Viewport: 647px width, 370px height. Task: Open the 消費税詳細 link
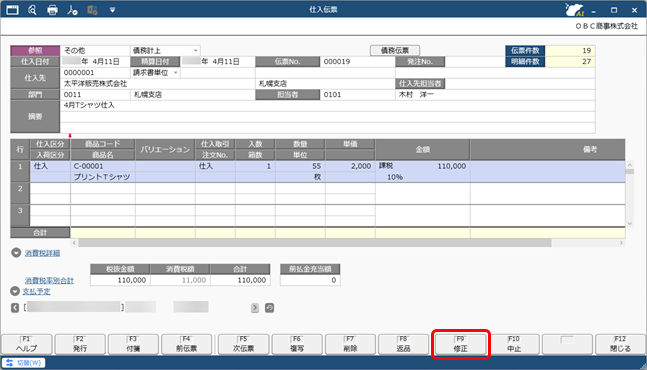click(x=42, y=253)
